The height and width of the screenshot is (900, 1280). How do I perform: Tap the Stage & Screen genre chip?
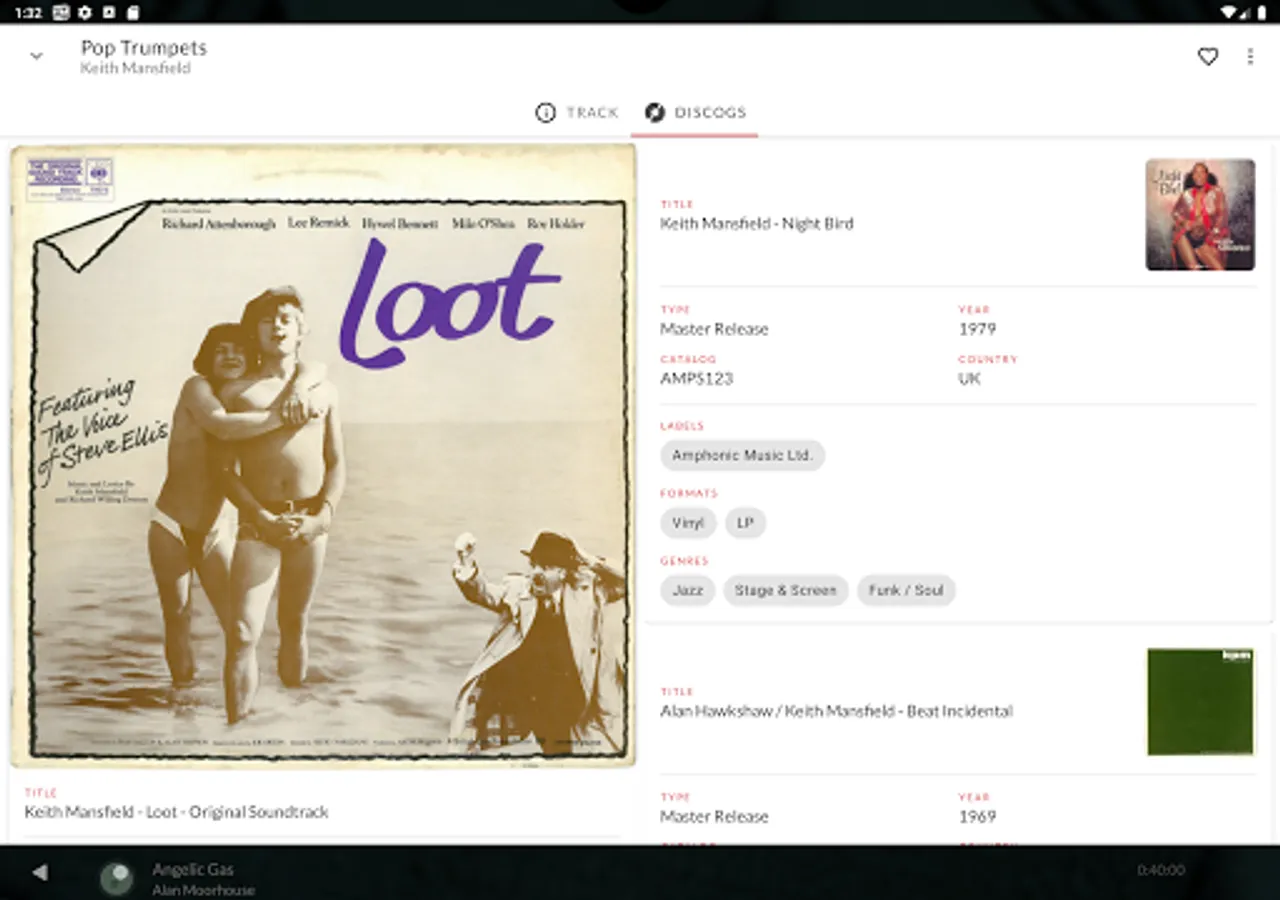tap(785, 590)
